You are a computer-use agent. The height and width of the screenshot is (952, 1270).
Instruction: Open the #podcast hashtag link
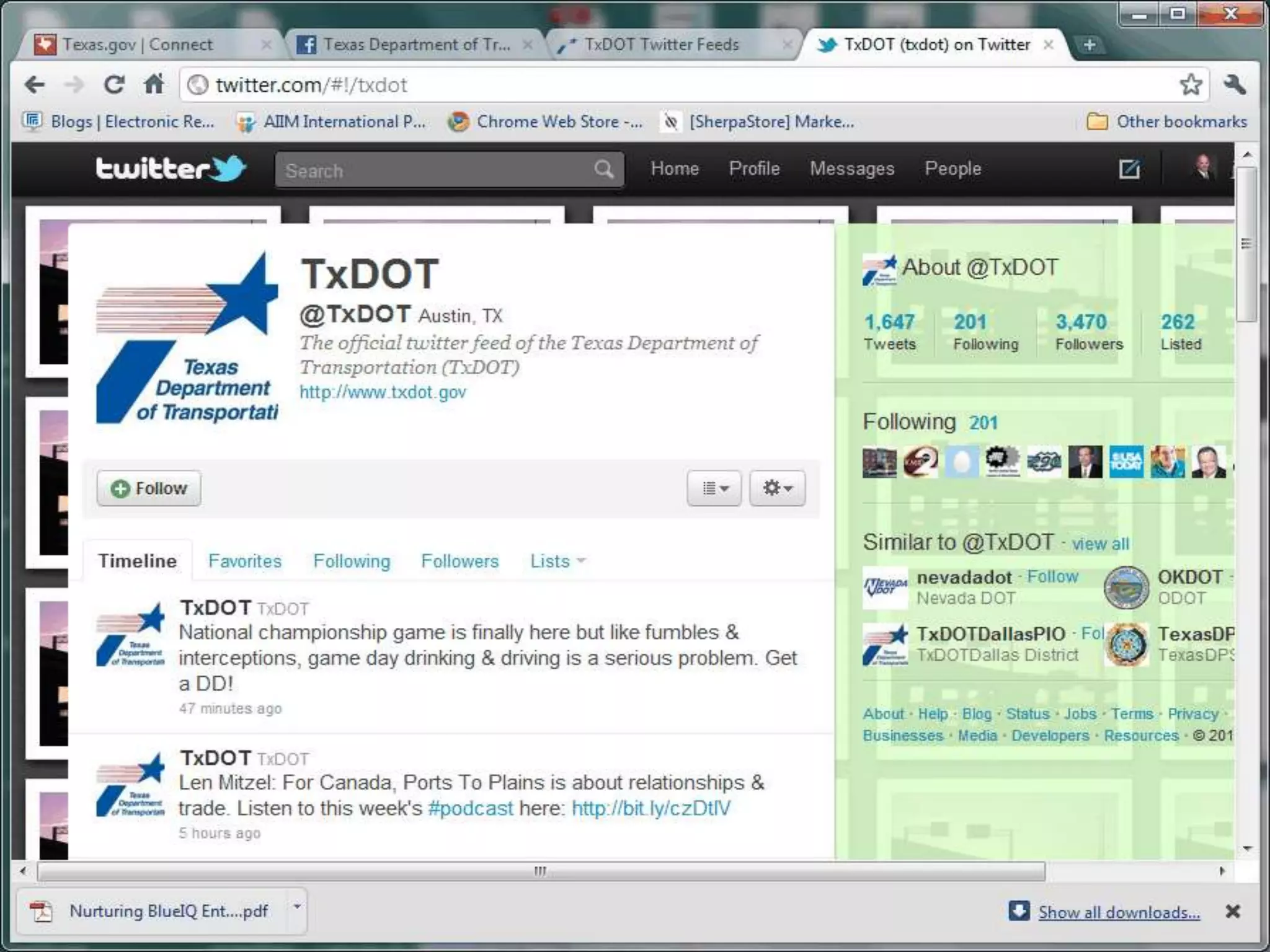[x=471, y=808]
